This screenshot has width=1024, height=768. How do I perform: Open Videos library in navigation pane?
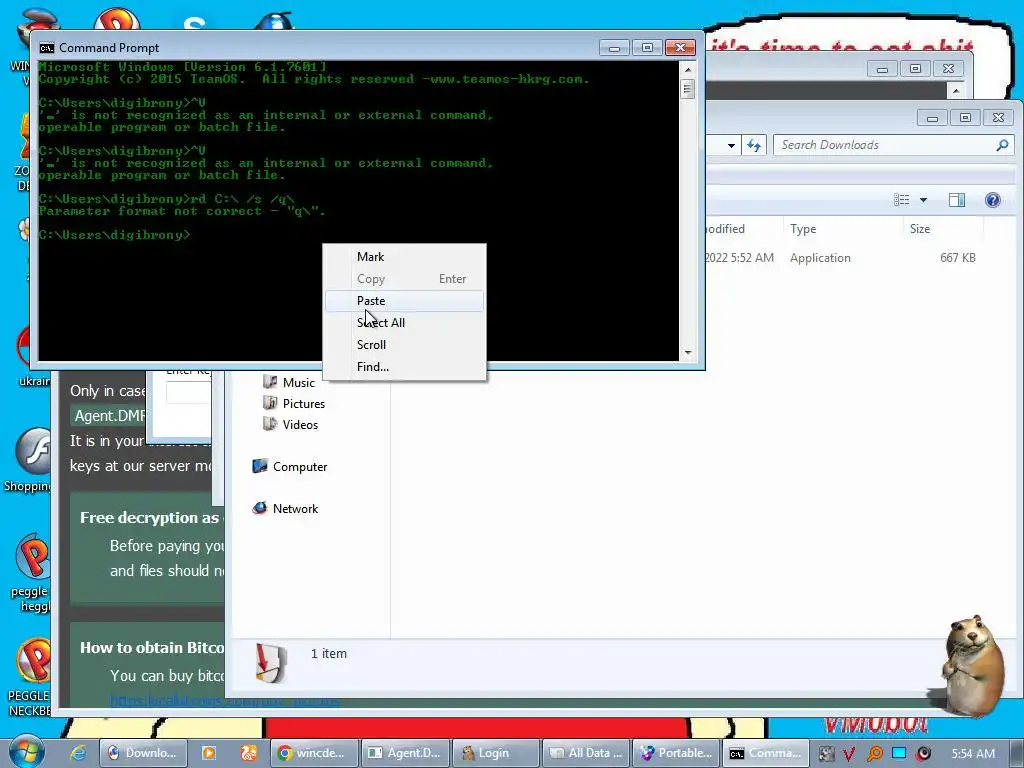pos(290,424)
